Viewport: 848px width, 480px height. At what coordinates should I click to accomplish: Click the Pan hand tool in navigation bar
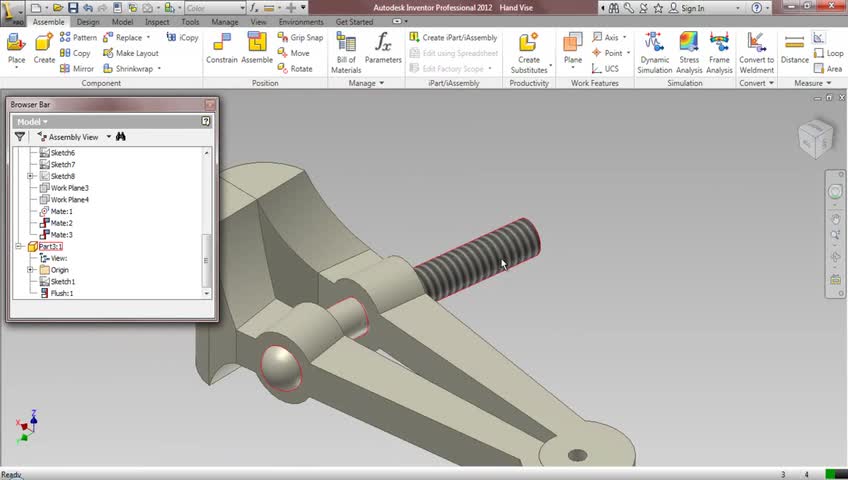click(836, 219)
